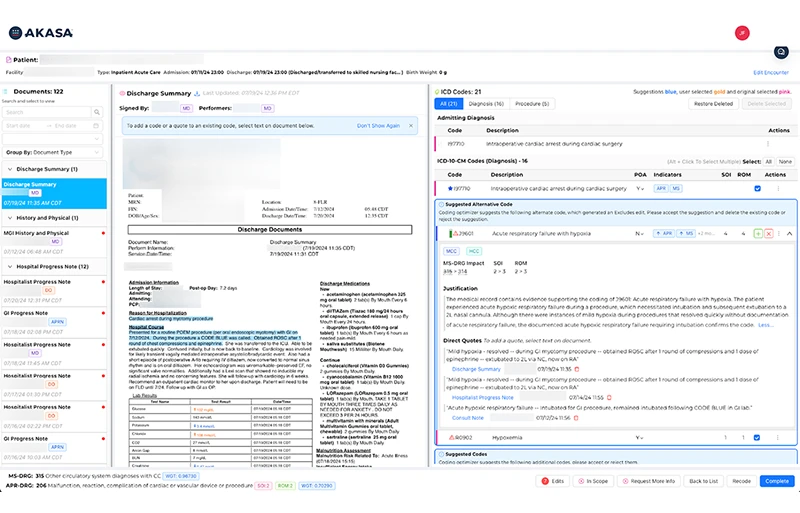Click the APR indicator badge on I97710
The width and height of the screenshot is (800, 513).
coord(661,188)
